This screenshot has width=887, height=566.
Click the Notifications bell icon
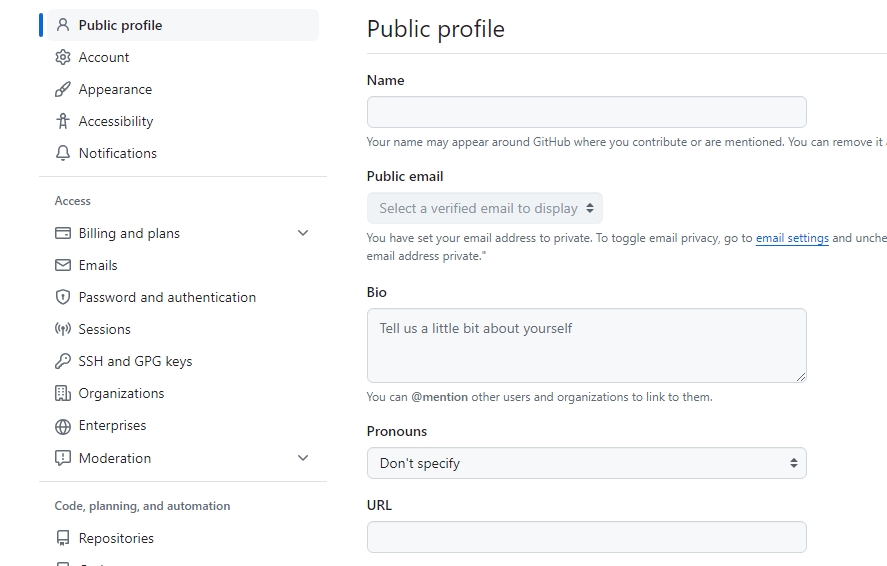tap(63, 153)
